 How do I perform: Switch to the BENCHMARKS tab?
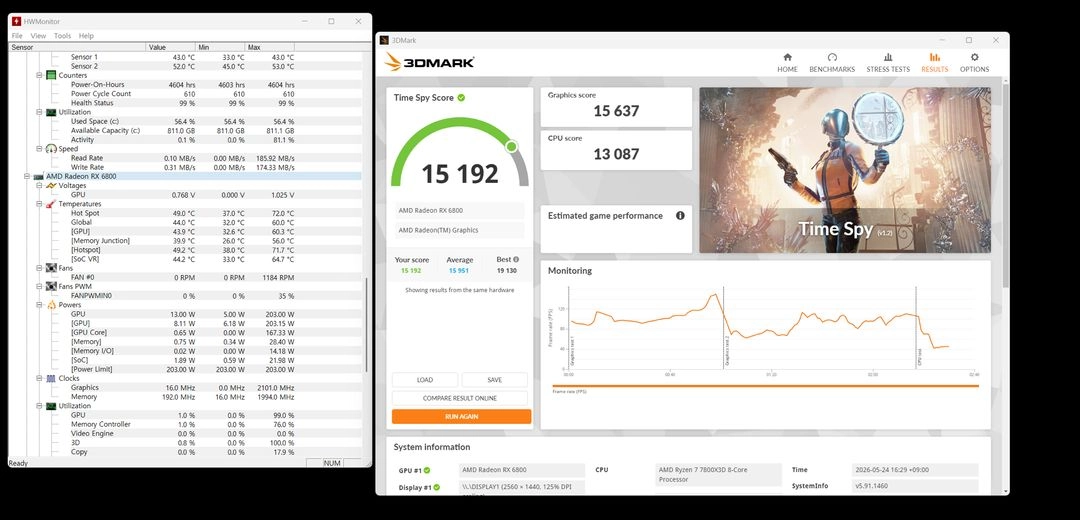click(x=832, y=63)
